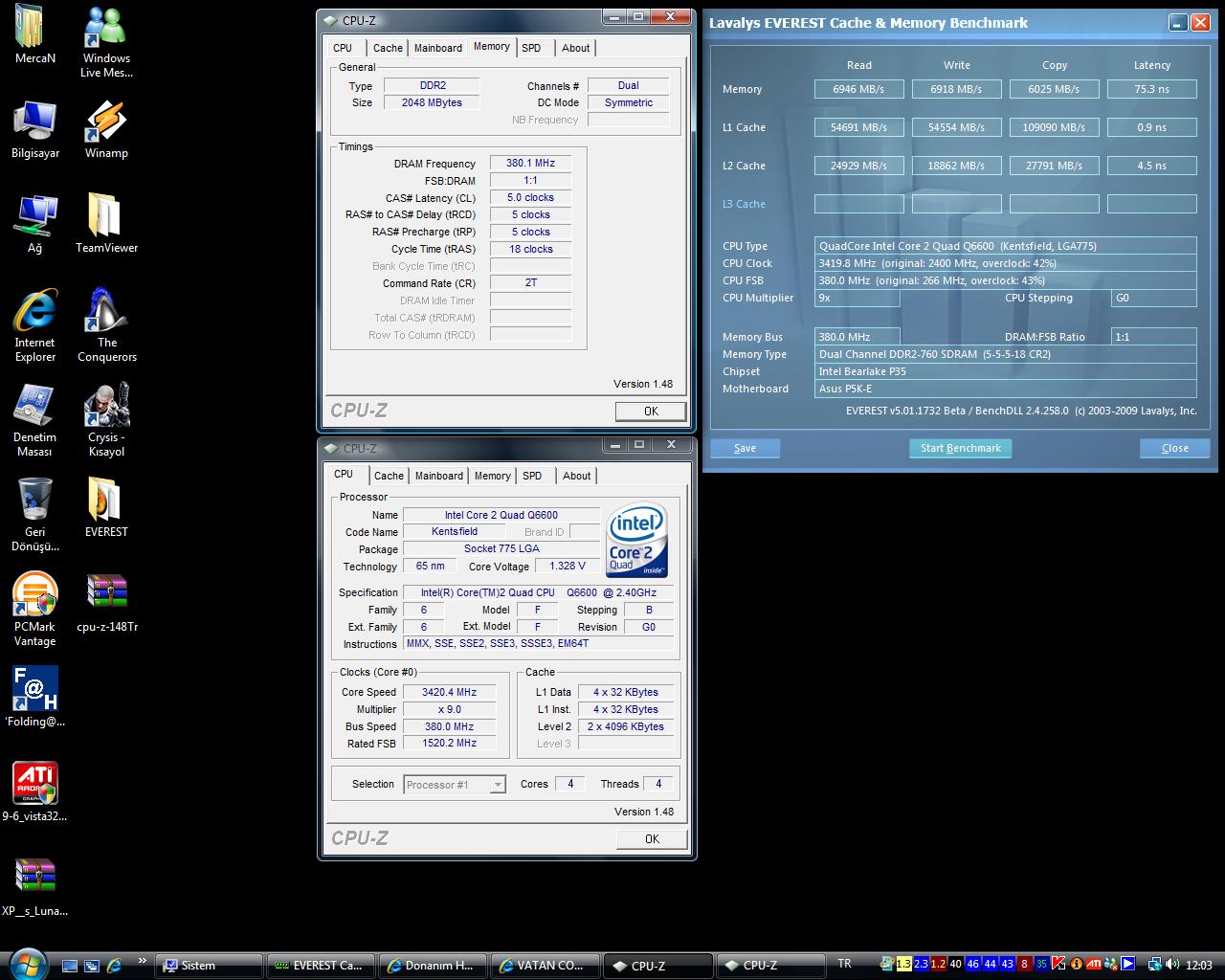The image size is (1225, 980).
Task: Open About tab in upper CPU-Z
Action: point(576,48)
